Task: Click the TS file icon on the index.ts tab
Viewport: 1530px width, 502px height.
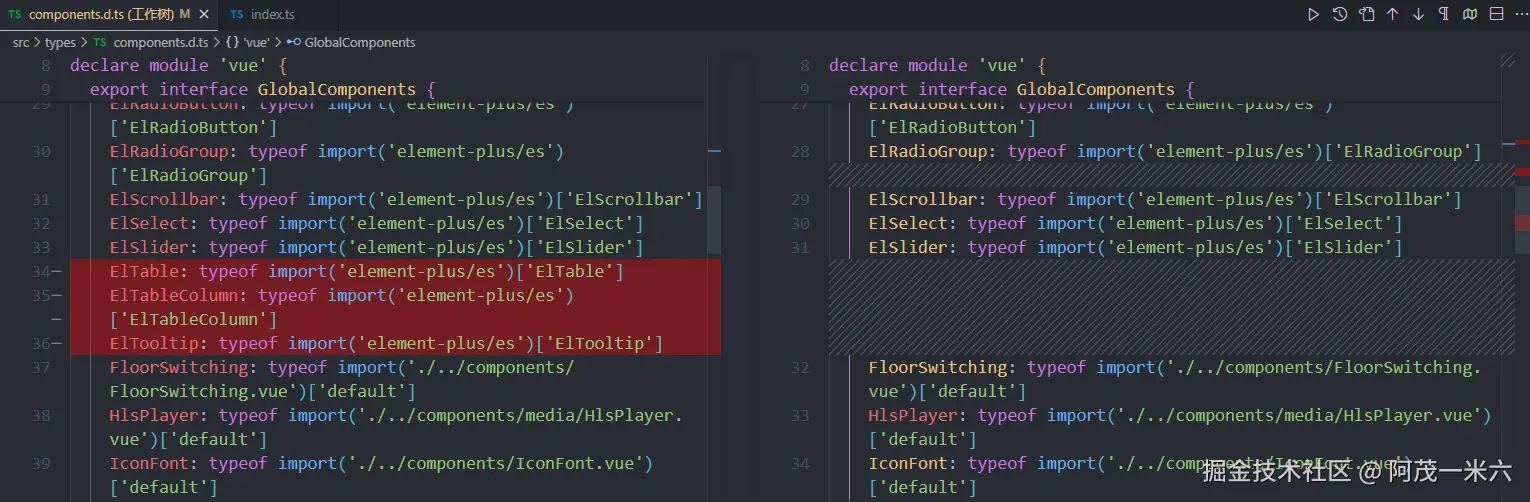Action: click(x=237, y=15)
